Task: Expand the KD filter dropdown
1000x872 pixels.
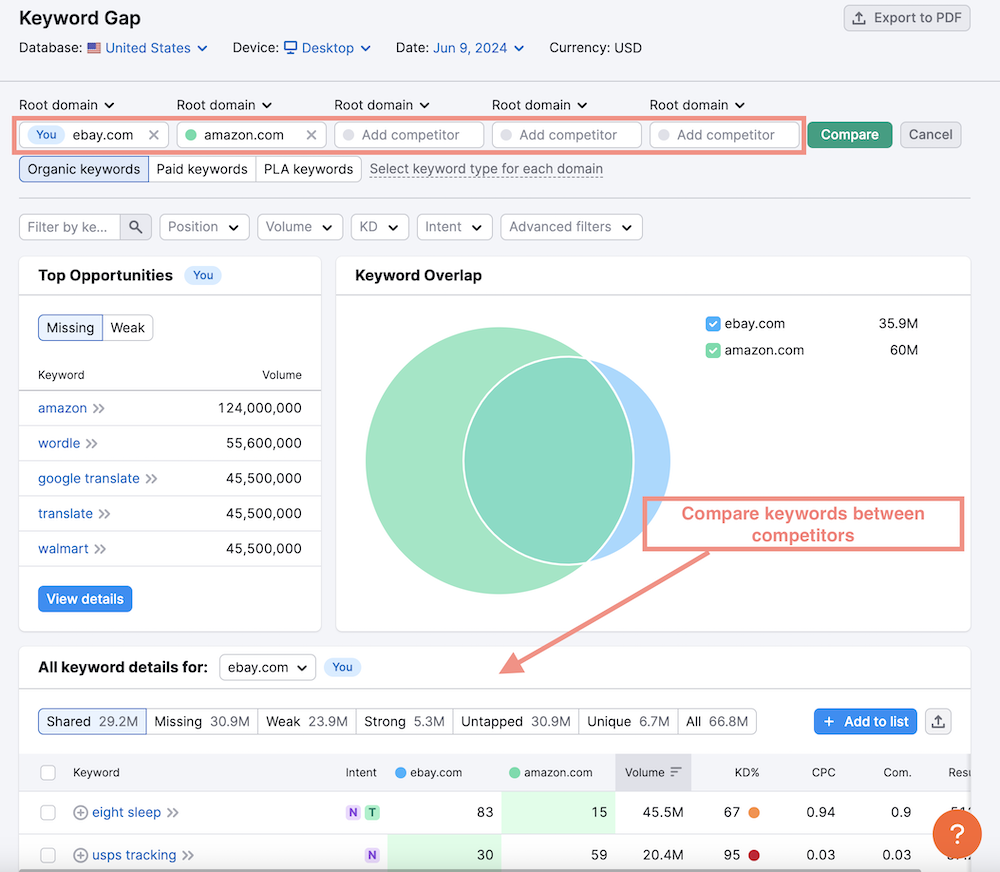Action: pyautogui.click(x=379, y=227)
